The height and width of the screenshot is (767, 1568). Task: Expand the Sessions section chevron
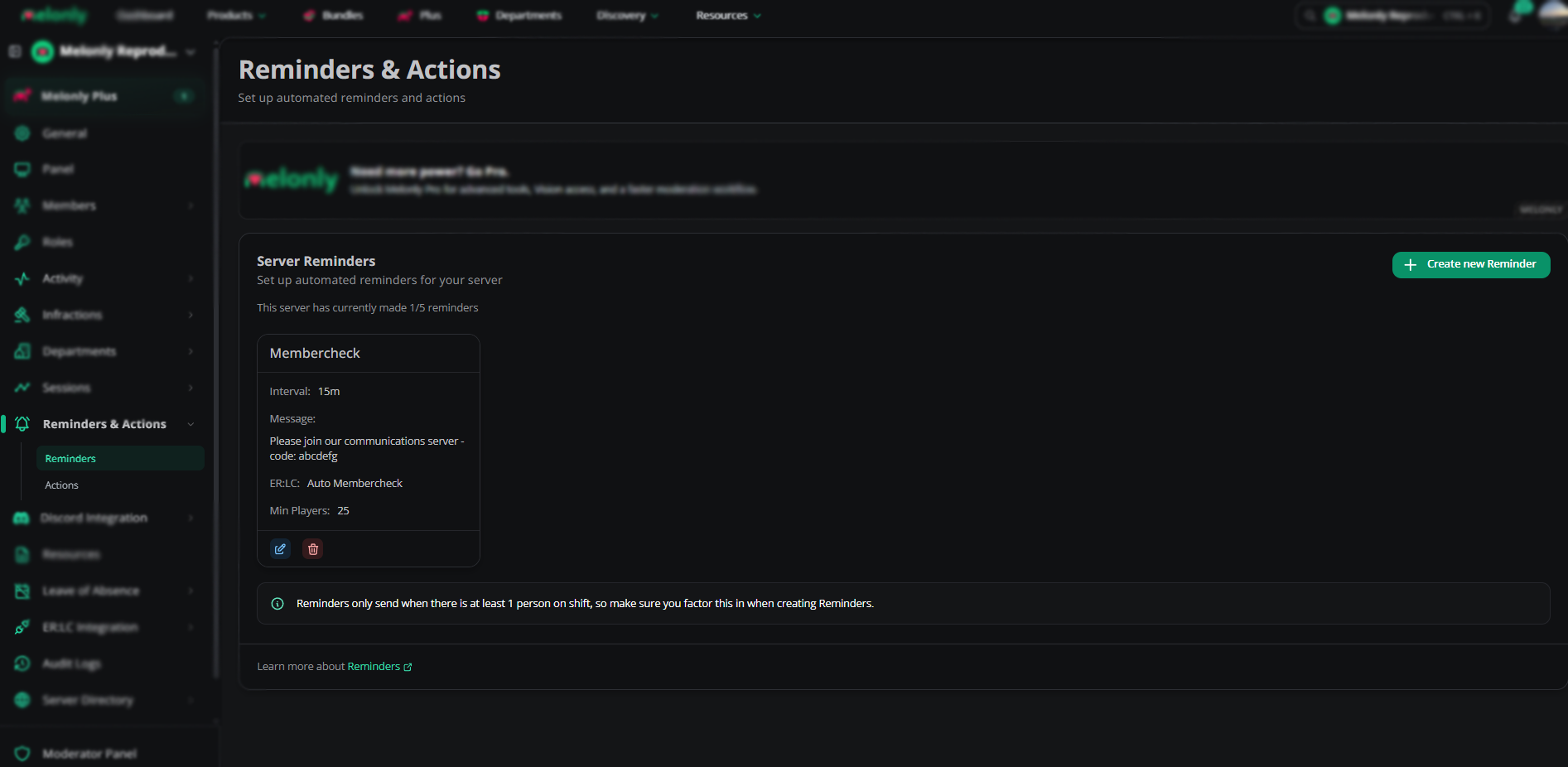pos(191,388)
